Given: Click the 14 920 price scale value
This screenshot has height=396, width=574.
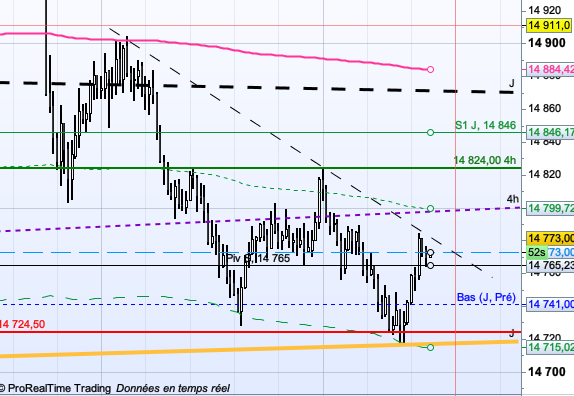Looking at the screenshot, I should tap(544, 10).
